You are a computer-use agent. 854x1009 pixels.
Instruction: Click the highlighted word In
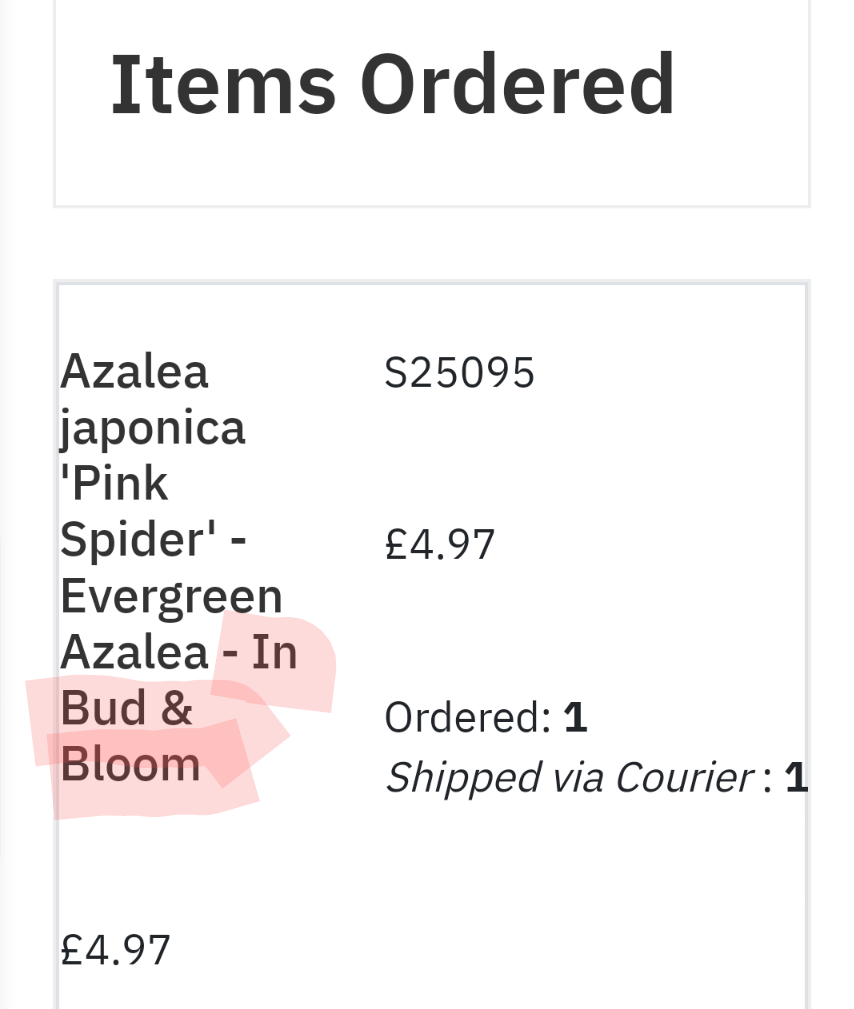pos(274,653)
